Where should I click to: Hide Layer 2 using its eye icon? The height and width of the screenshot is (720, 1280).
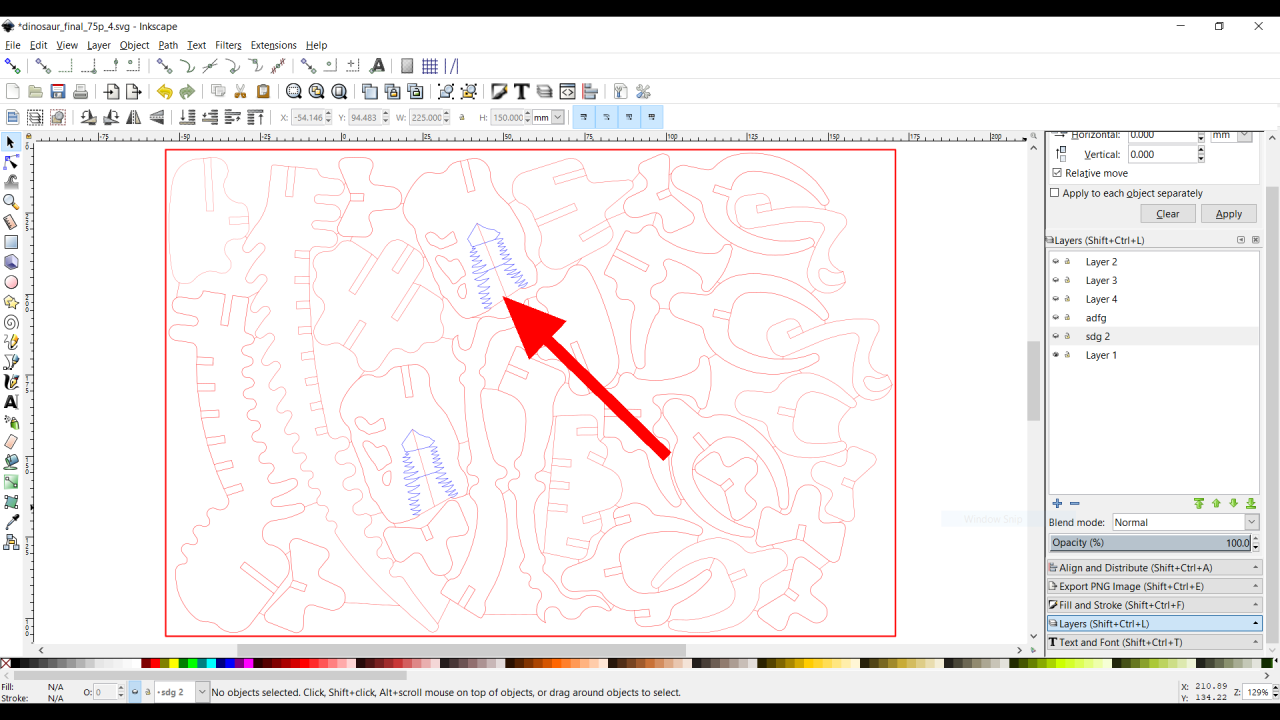click(1056, 262)
